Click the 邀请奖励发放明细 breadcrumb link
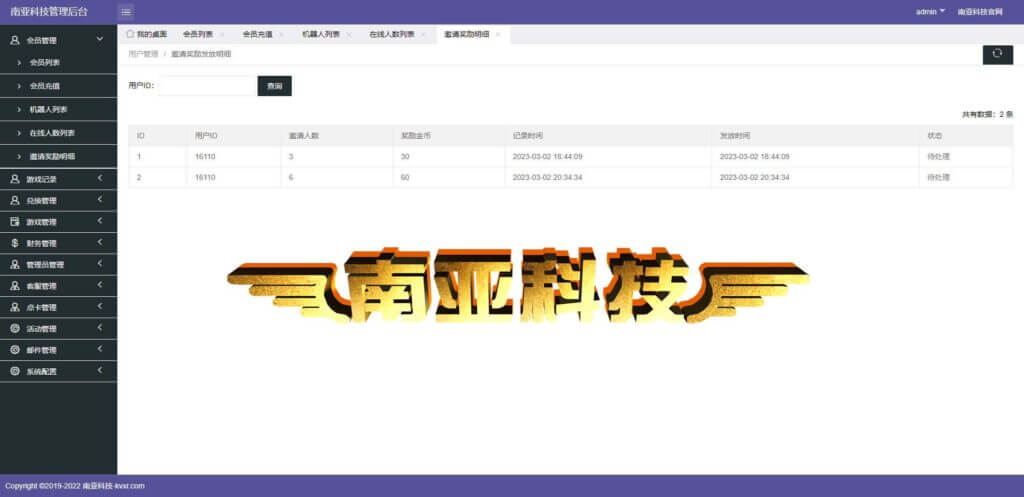1024x497 pixels. 201,54
